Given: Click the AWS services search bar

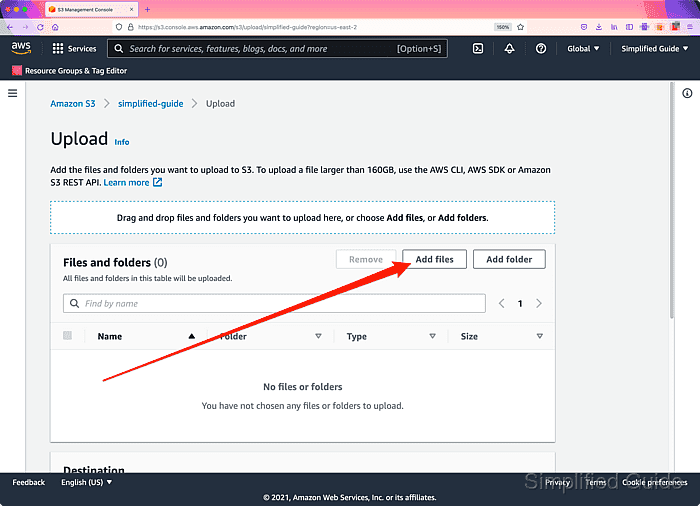Looking at the screenshot, I should (277, 49).
